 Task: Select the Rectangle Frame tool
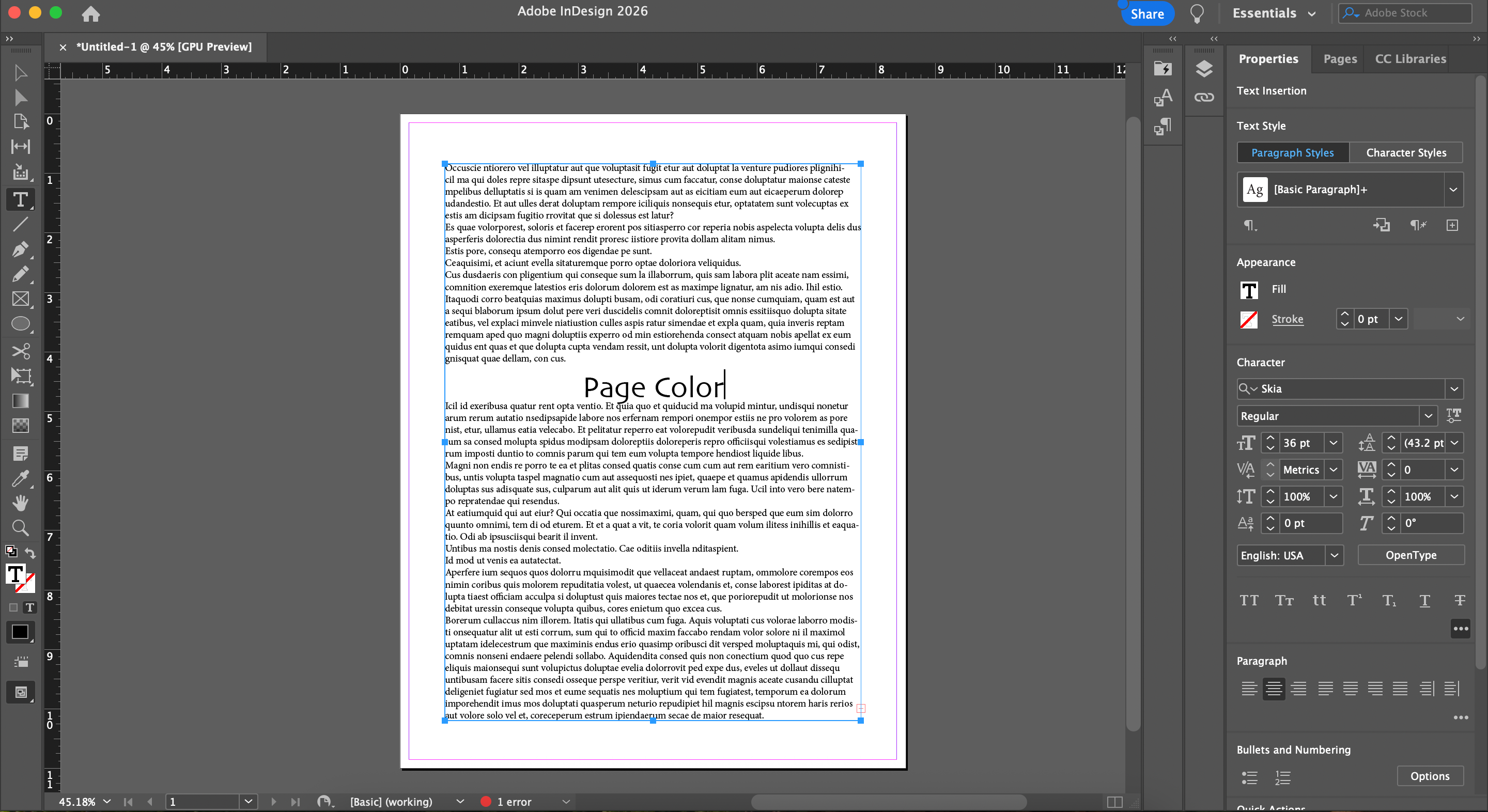click(x=20, y=299)
